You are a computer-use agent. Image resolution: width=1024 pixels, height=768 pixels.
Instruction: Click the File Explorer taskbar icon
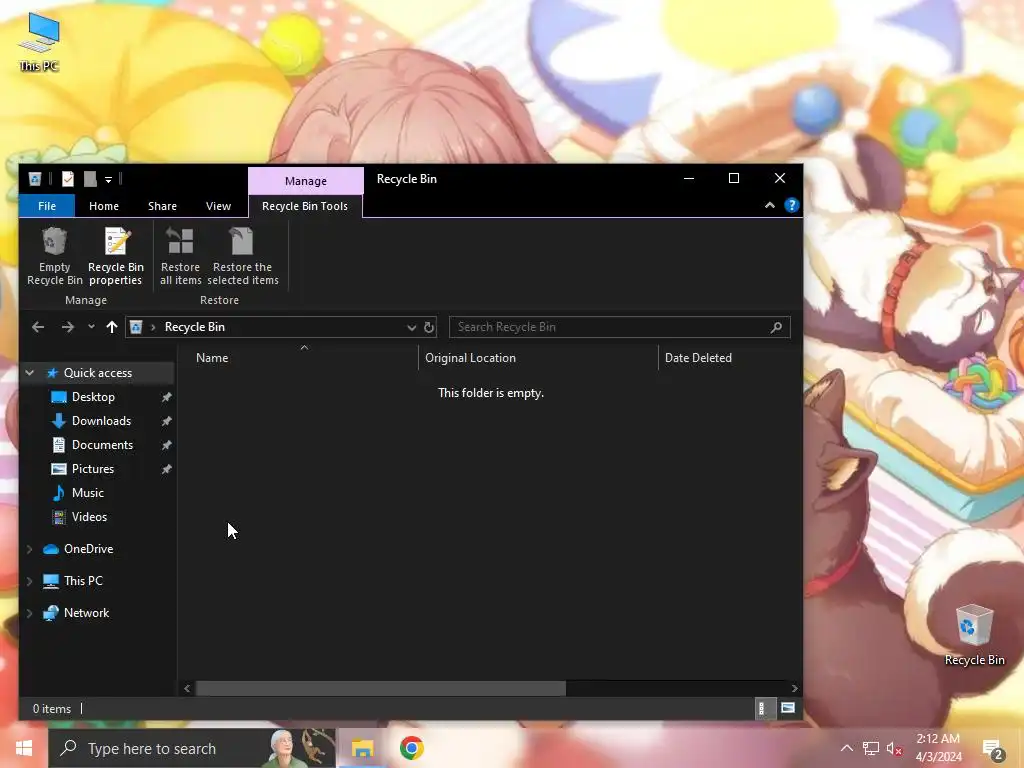click(362, 748)
